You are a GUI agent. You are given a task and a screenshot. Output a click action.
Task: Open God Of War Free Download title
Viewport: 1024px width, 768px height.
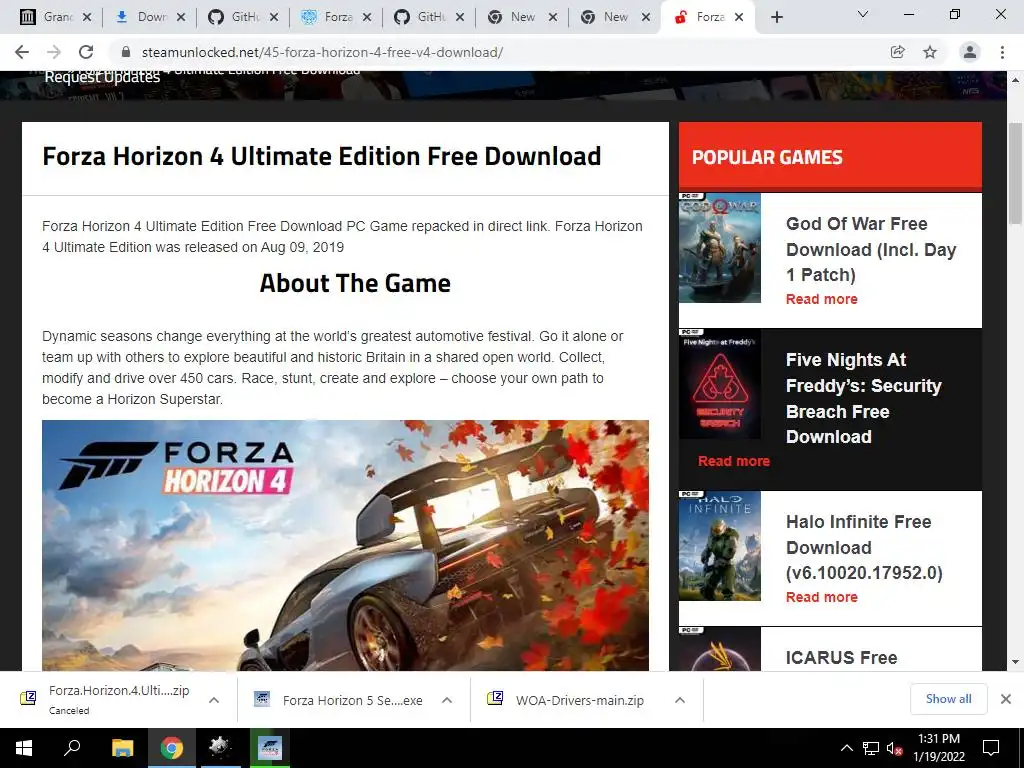871,249
